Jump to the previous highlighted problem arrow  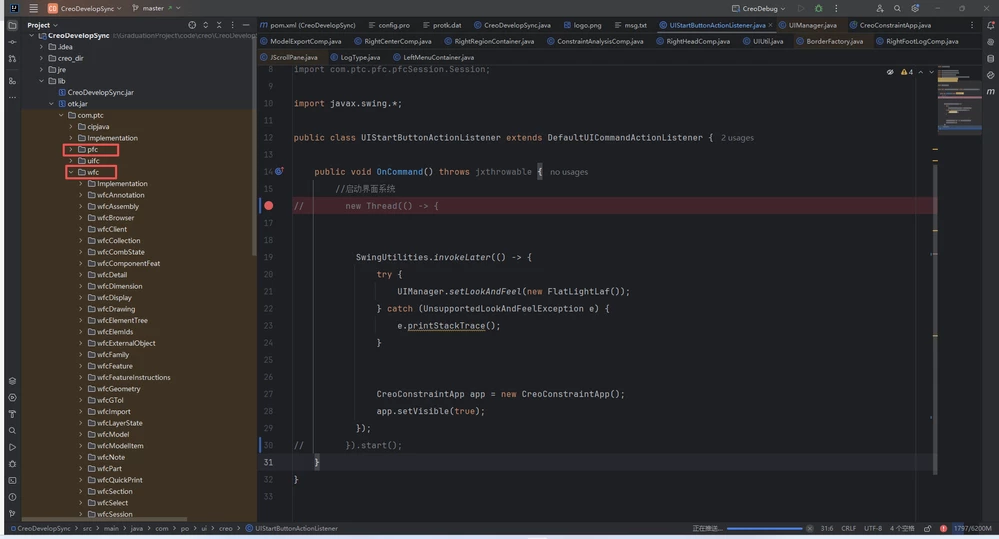tap(921, 72)
